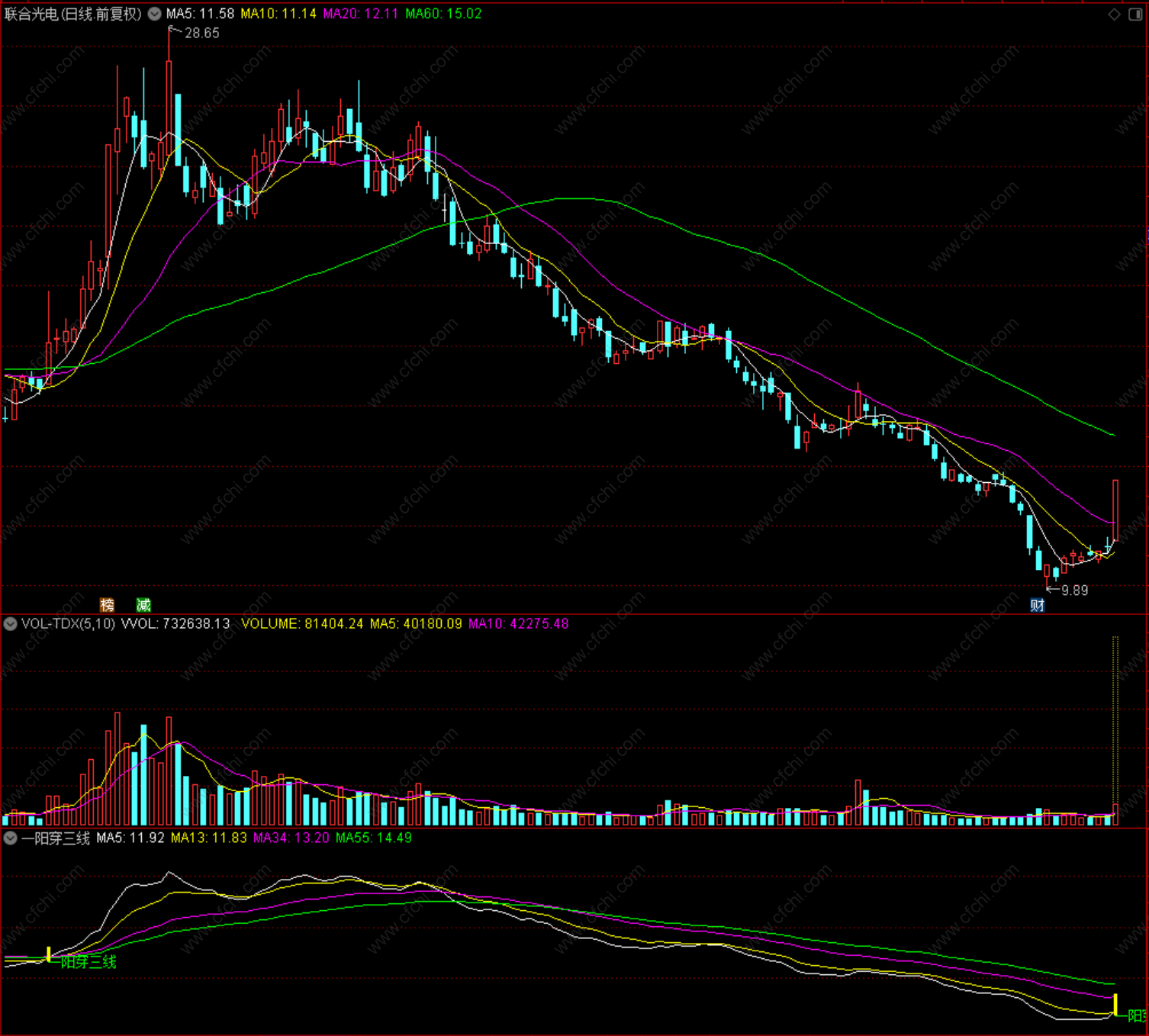The height and width of the screenshot is (1036, 1149).
Task: Toggle the side panel icon at top right
Action: (x=1135, y=14)
